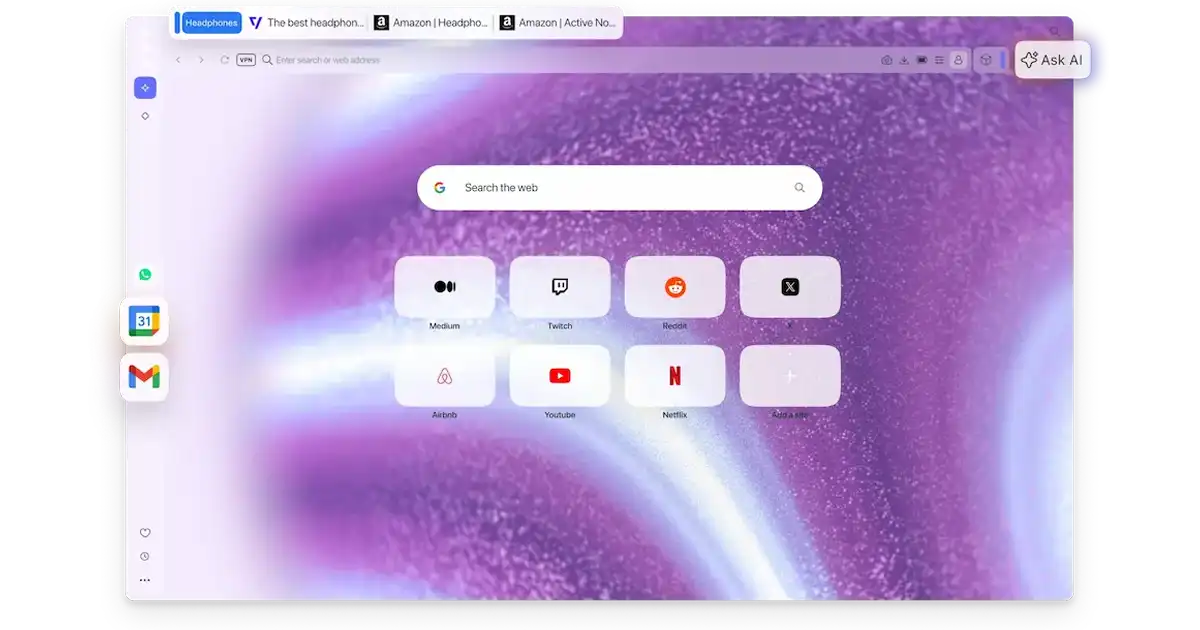
Task: Open Gmail from the sidebar
Action: pyautogui.click(x=144, y=377)
